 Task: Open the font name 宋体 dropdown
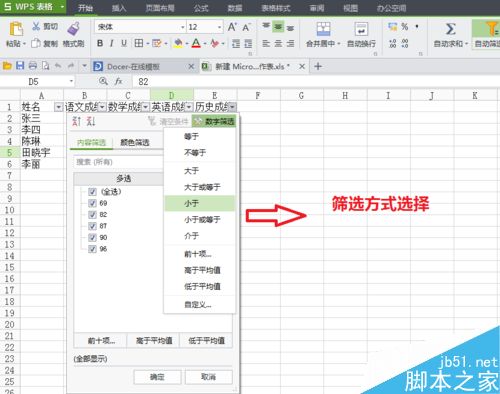pos(183,27)
